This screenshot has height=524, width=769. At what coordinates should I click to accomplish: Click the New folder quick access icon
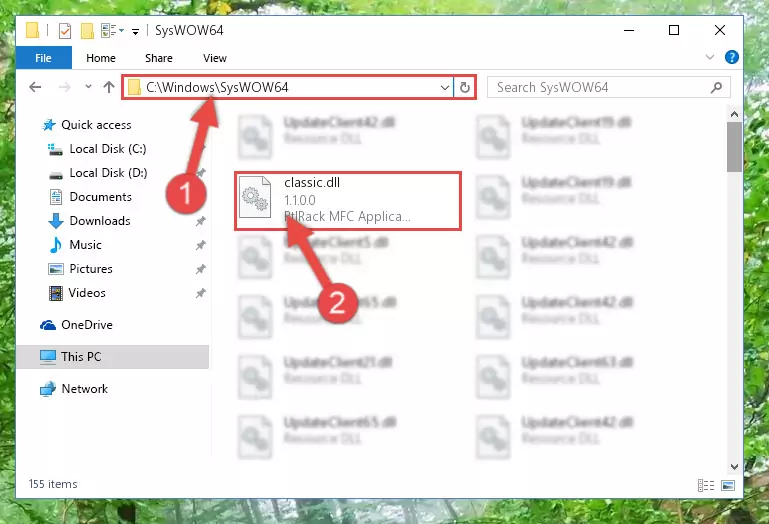[87, 30]
